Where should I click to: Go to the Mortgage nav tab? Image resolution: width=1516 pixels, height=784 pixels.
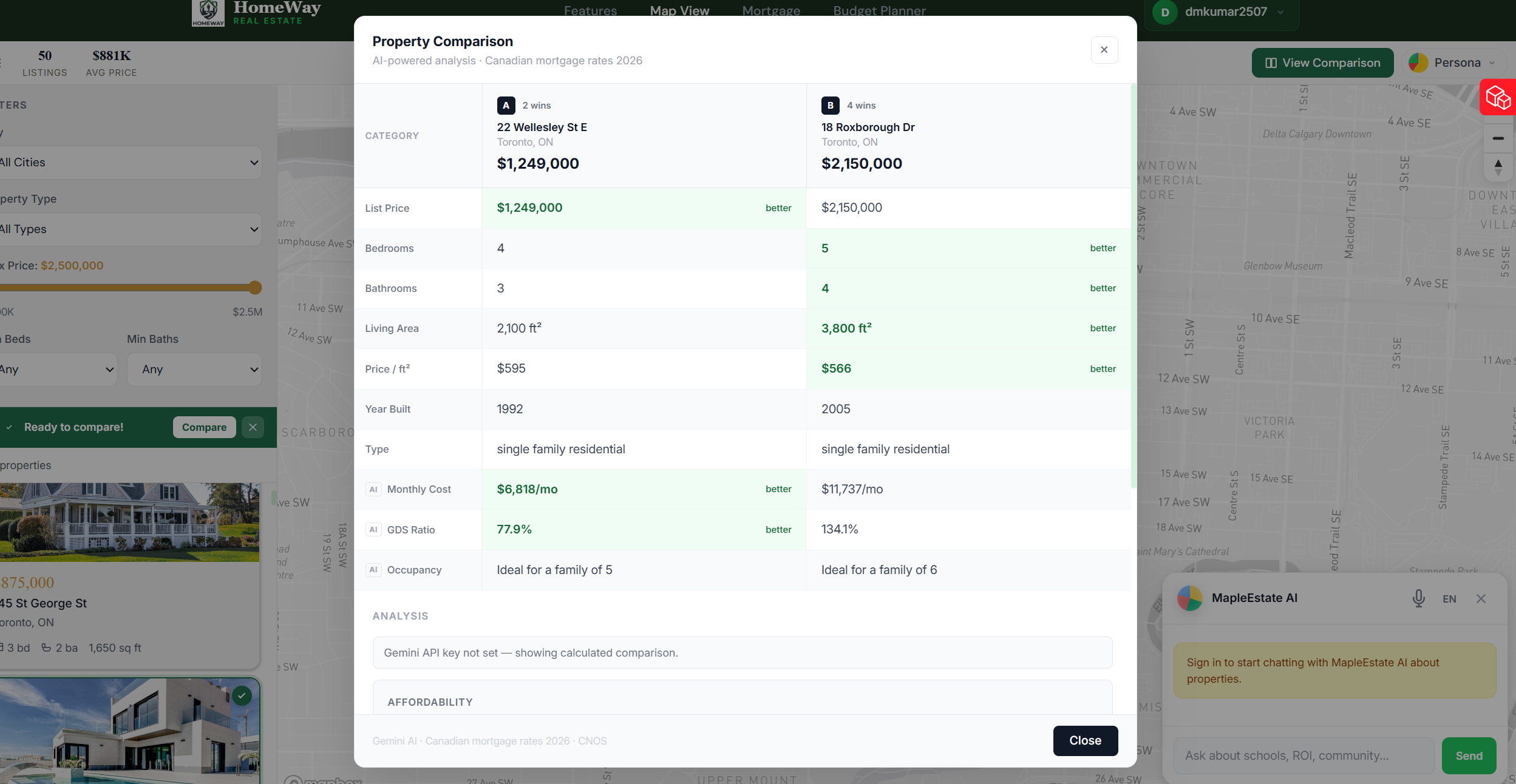coord(770,11)
